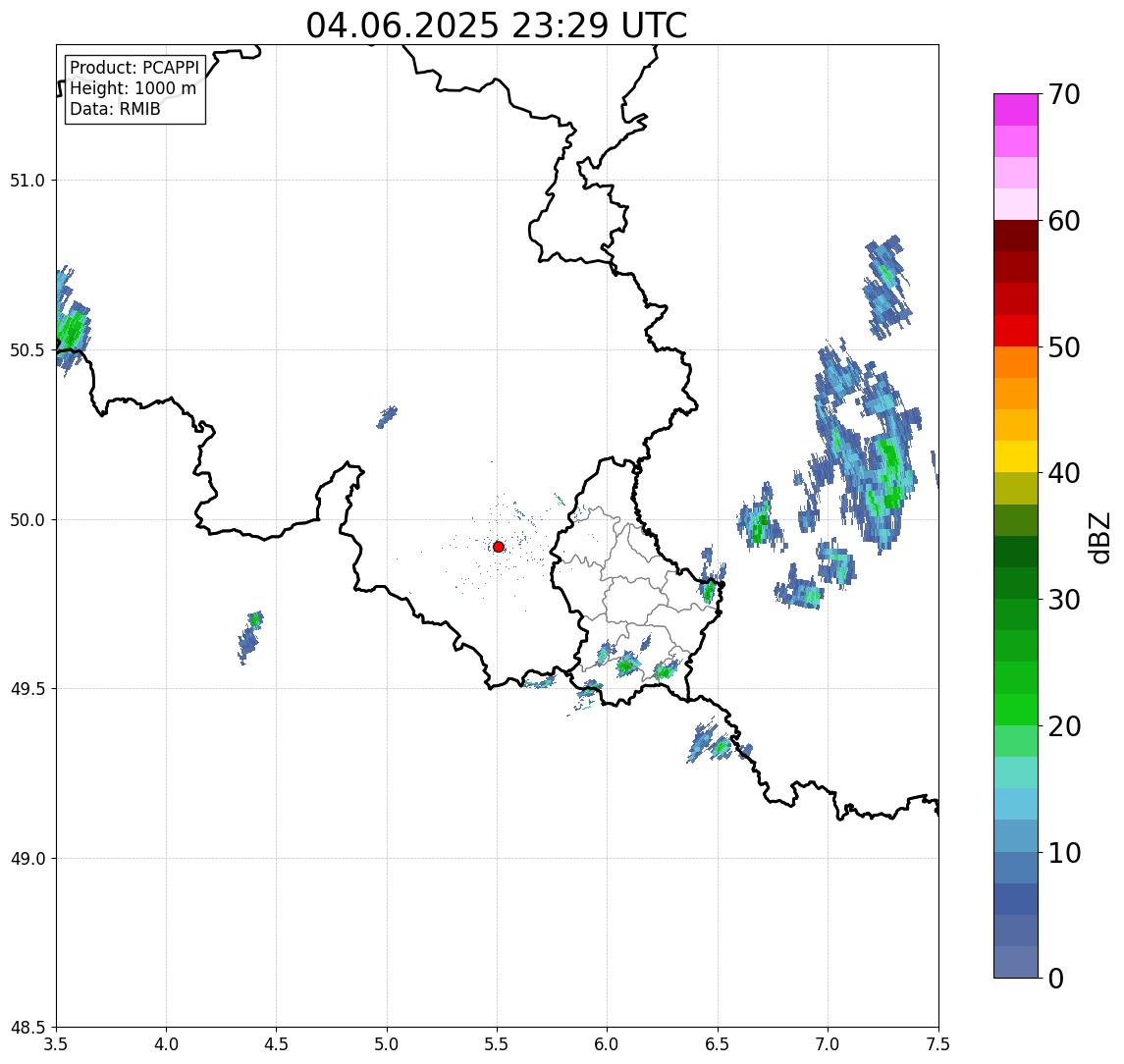1124x1064 pixels.
Task: Click the longitude axis label 4.0
Action: point(166,1044)
